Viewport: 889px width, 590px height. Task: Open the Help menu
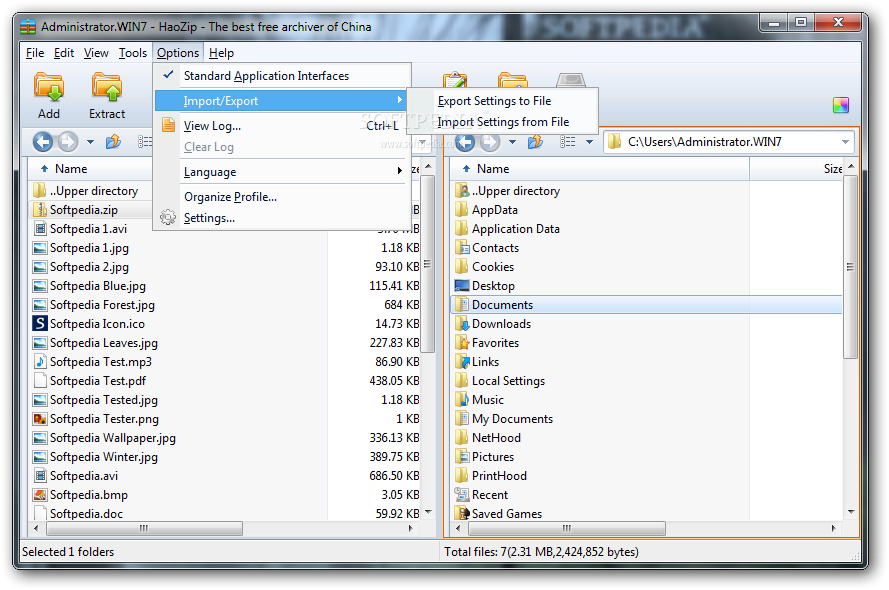click(221, 53)
